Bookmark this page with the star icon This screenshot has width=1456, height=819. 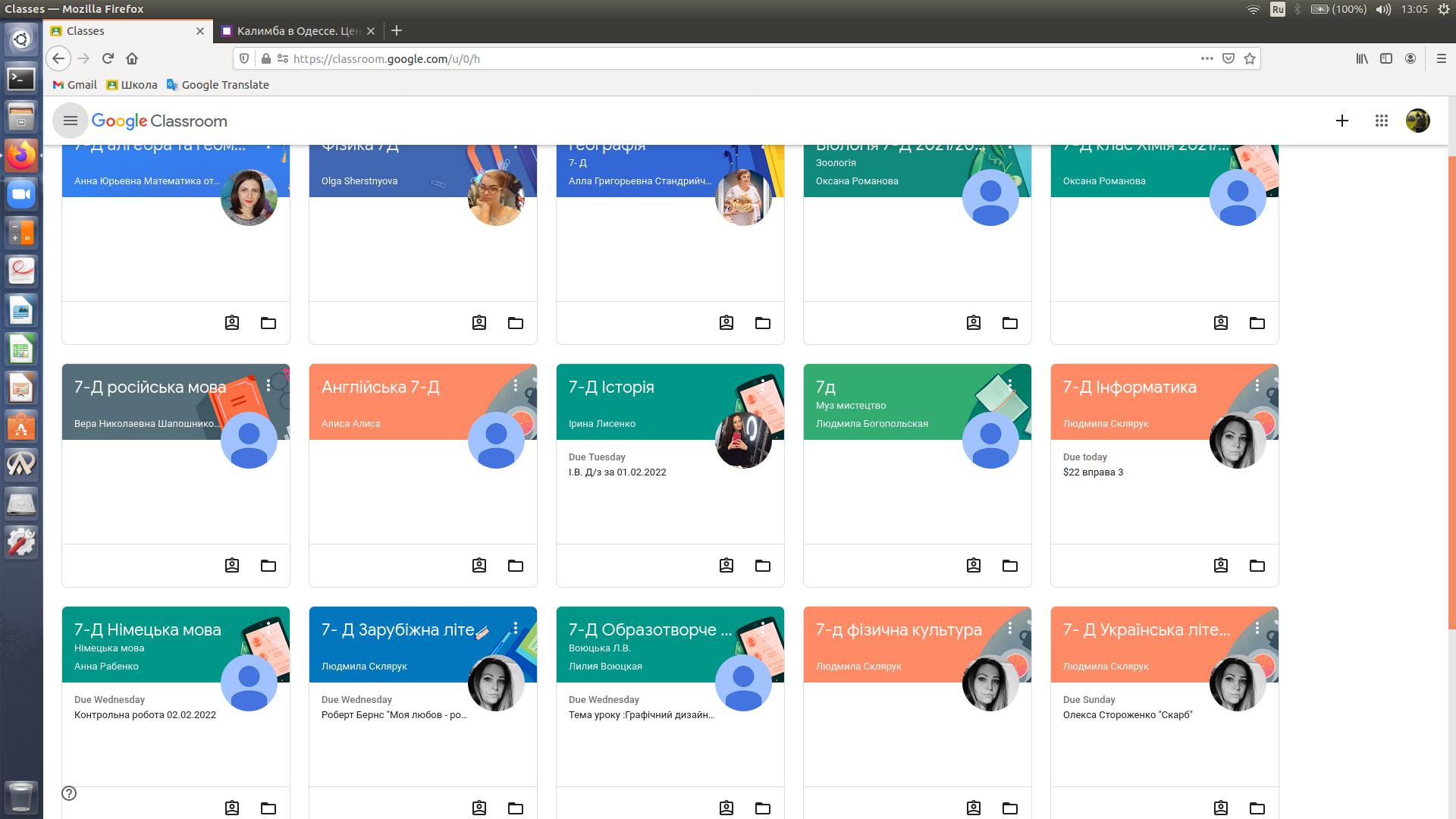[1250, 58]
